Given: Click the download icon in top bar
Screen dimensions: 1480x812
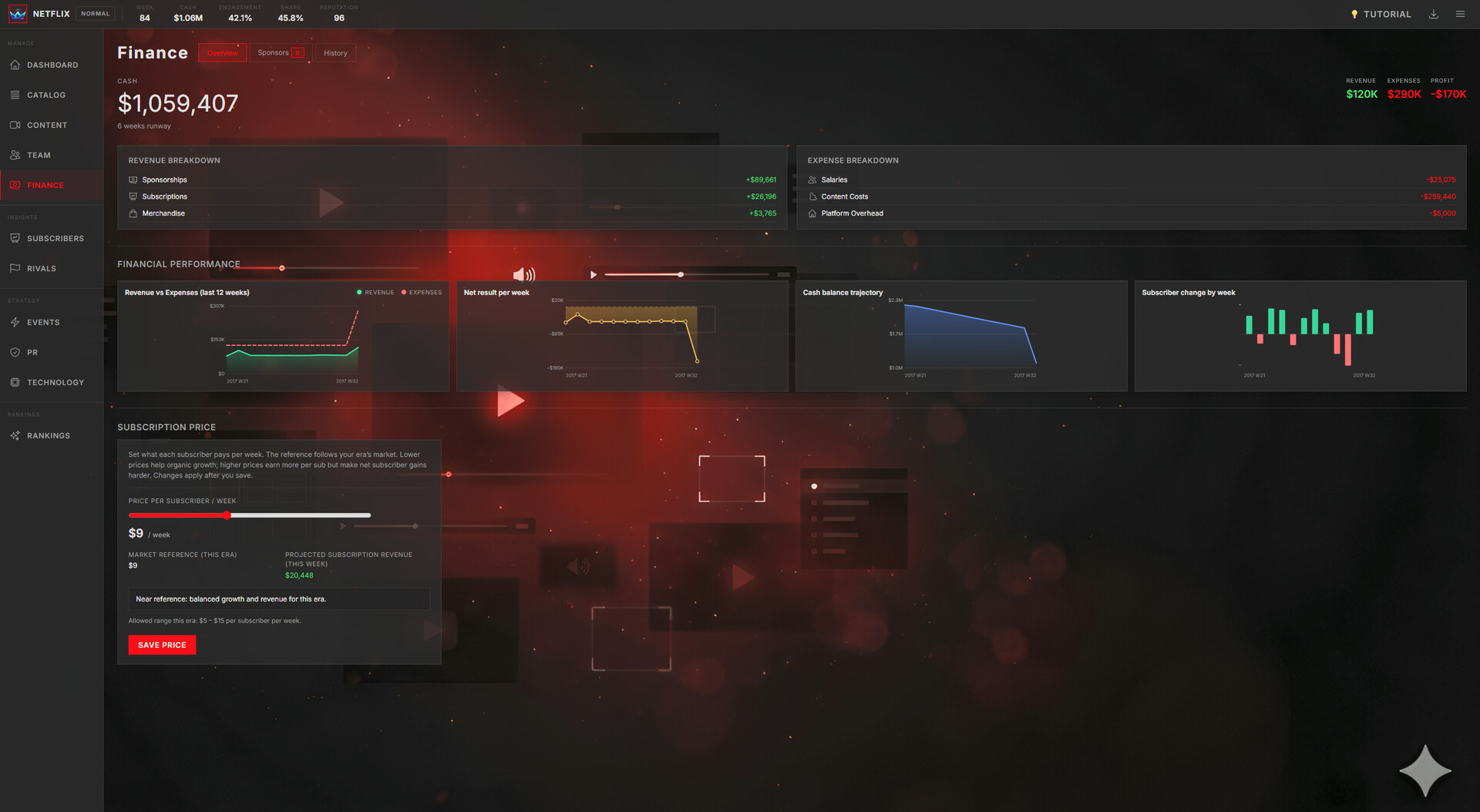Looking at the screenshot, I should pos(1434,15).
